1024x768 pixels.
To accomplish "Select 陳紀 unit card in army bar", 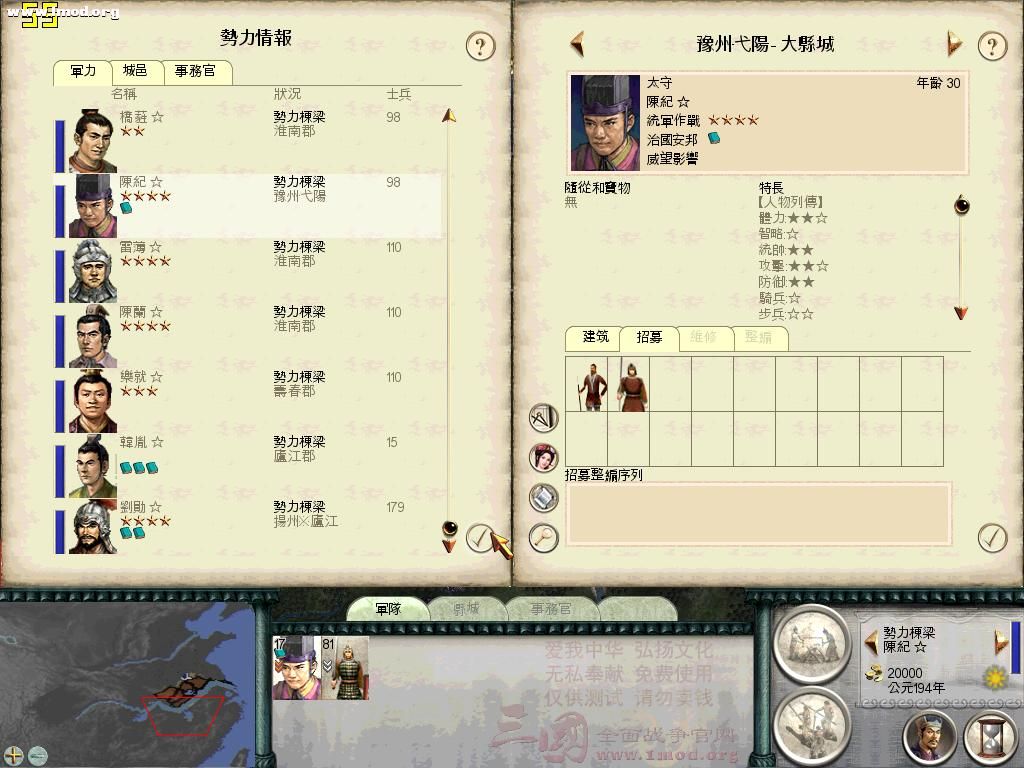I will pos(296,667).
